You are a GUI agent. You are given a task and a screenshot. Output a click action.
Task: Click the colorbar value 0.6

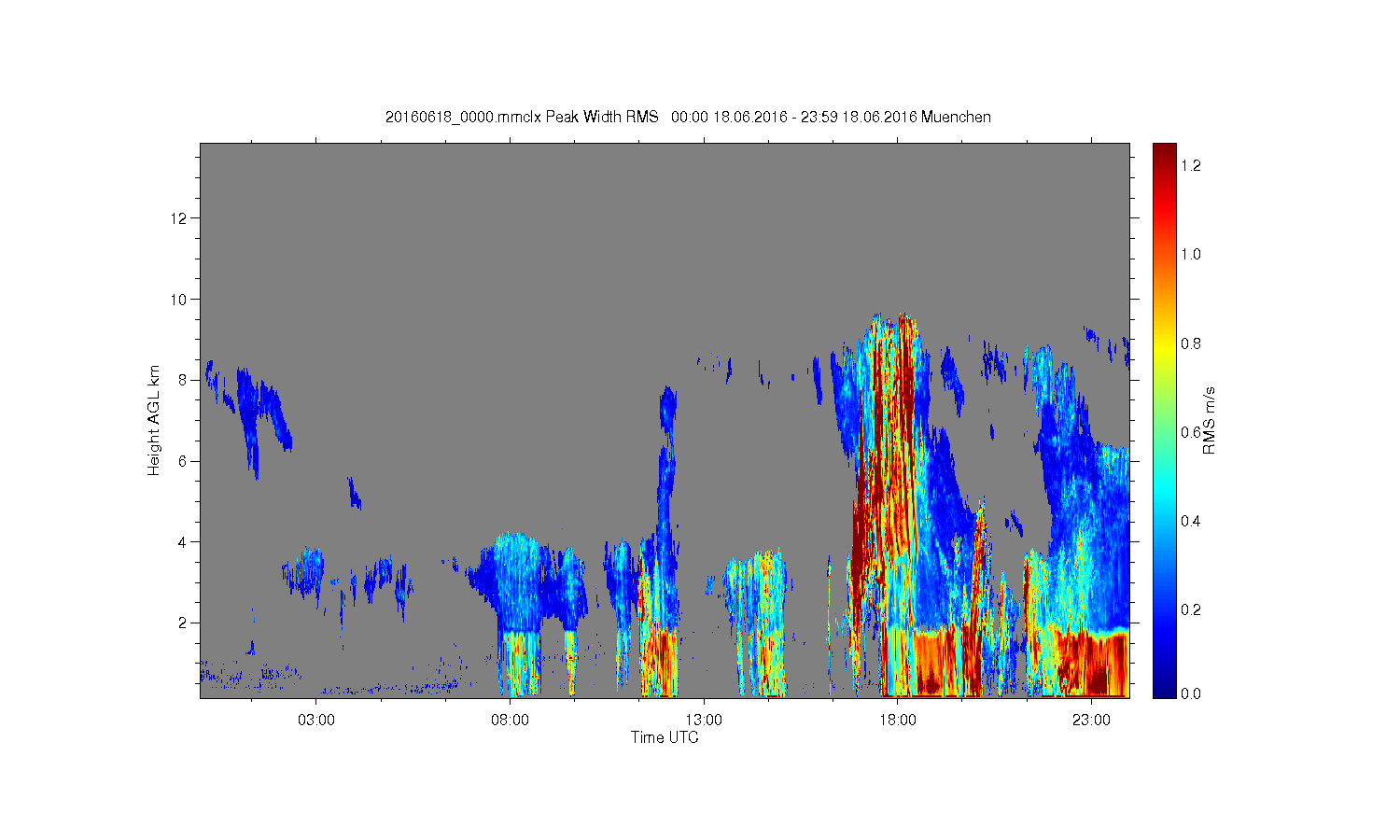tap(1191, 432)
